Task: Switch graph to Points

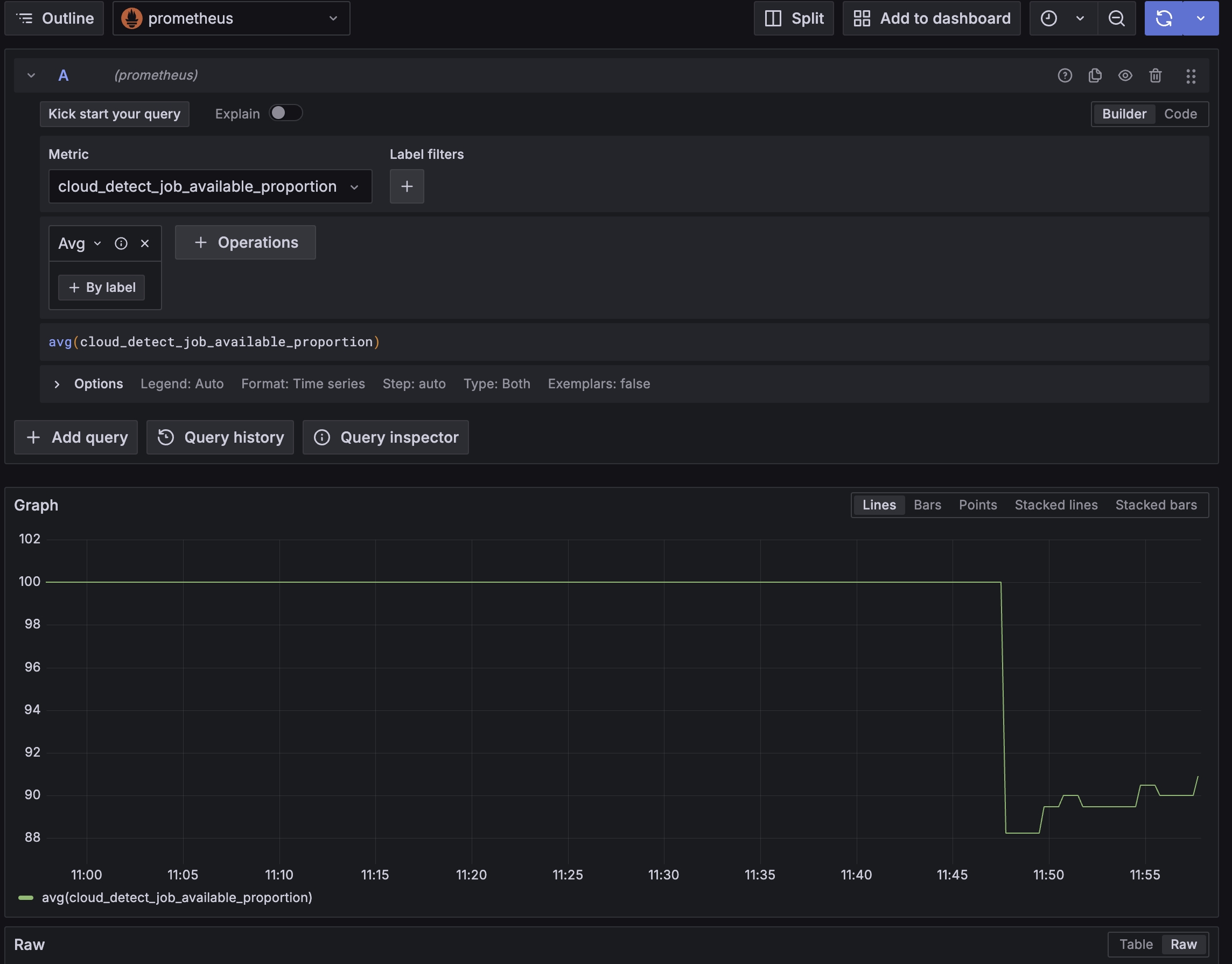Action: pyautogui.click(x=978, y=505)
